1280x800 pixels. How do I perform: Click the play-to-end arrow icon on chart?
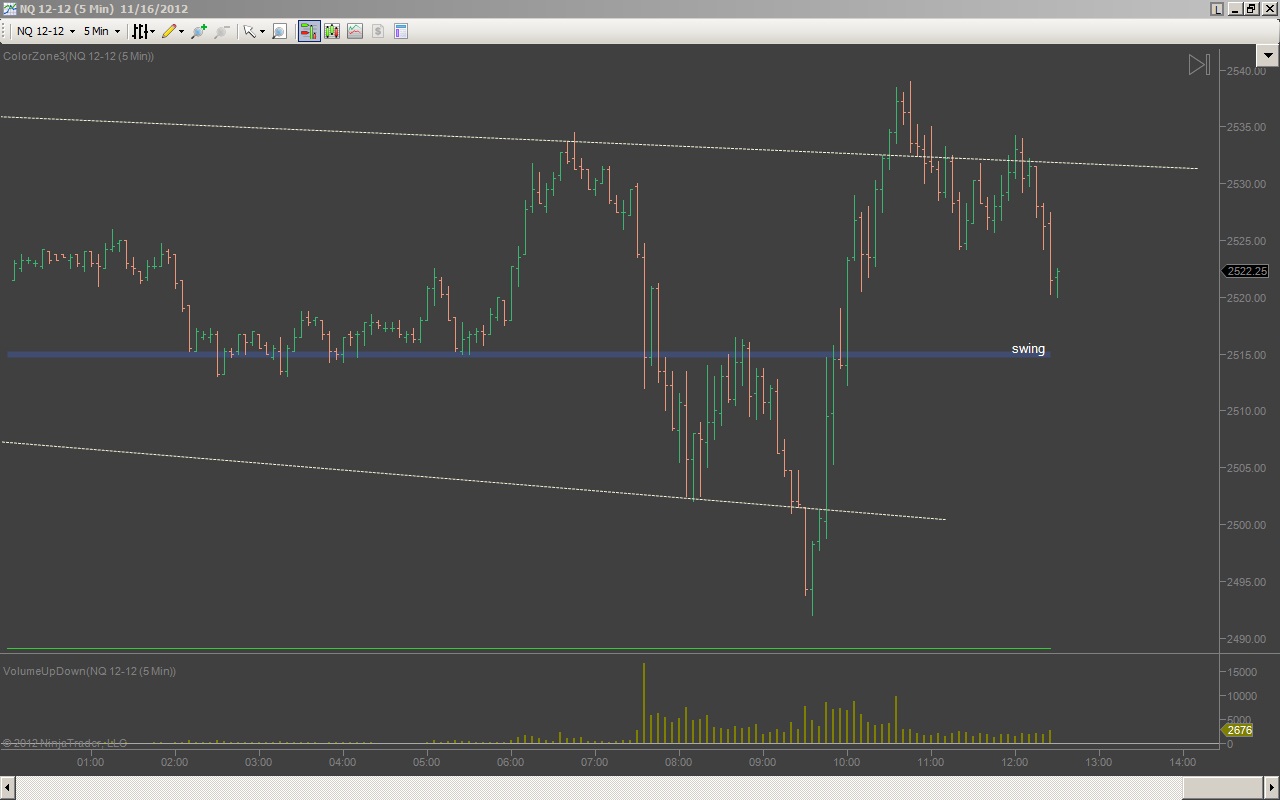[x=1199, y=65]
